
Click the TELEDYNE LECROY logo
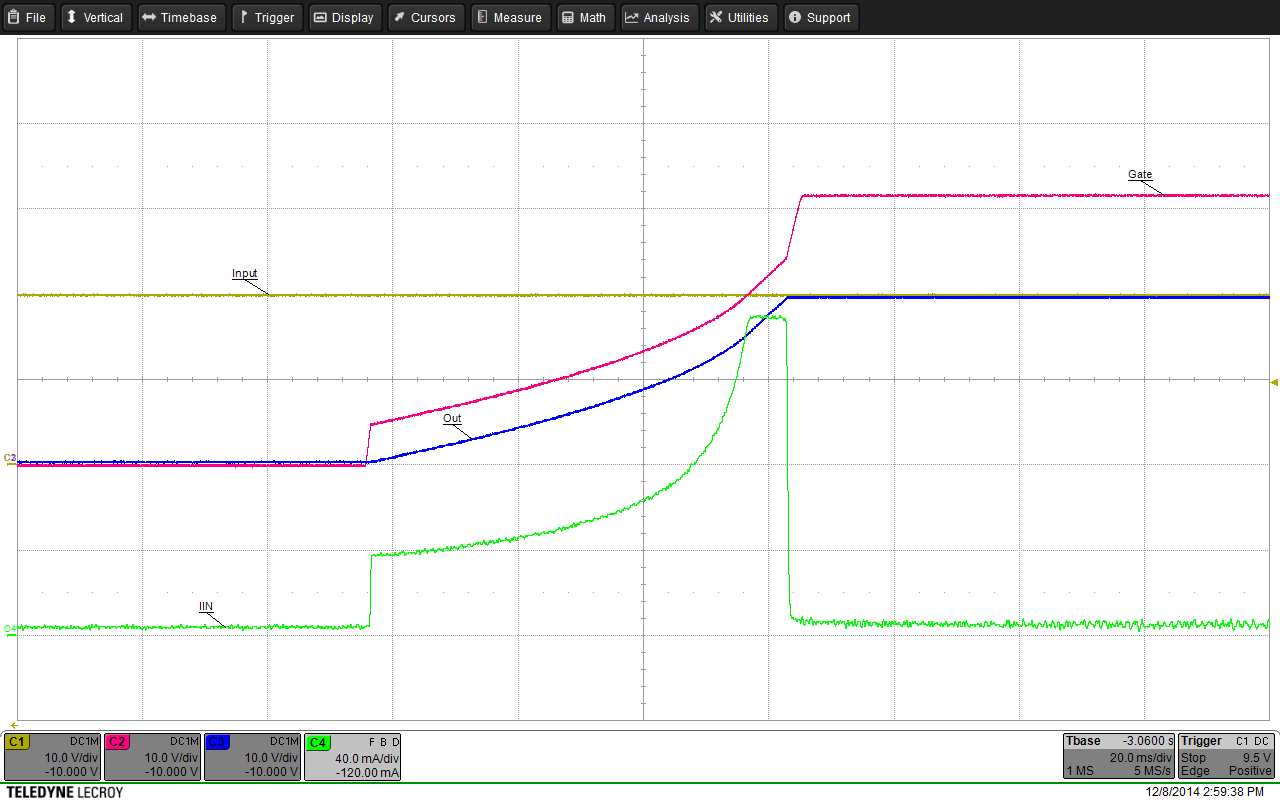tap(63, 791)
